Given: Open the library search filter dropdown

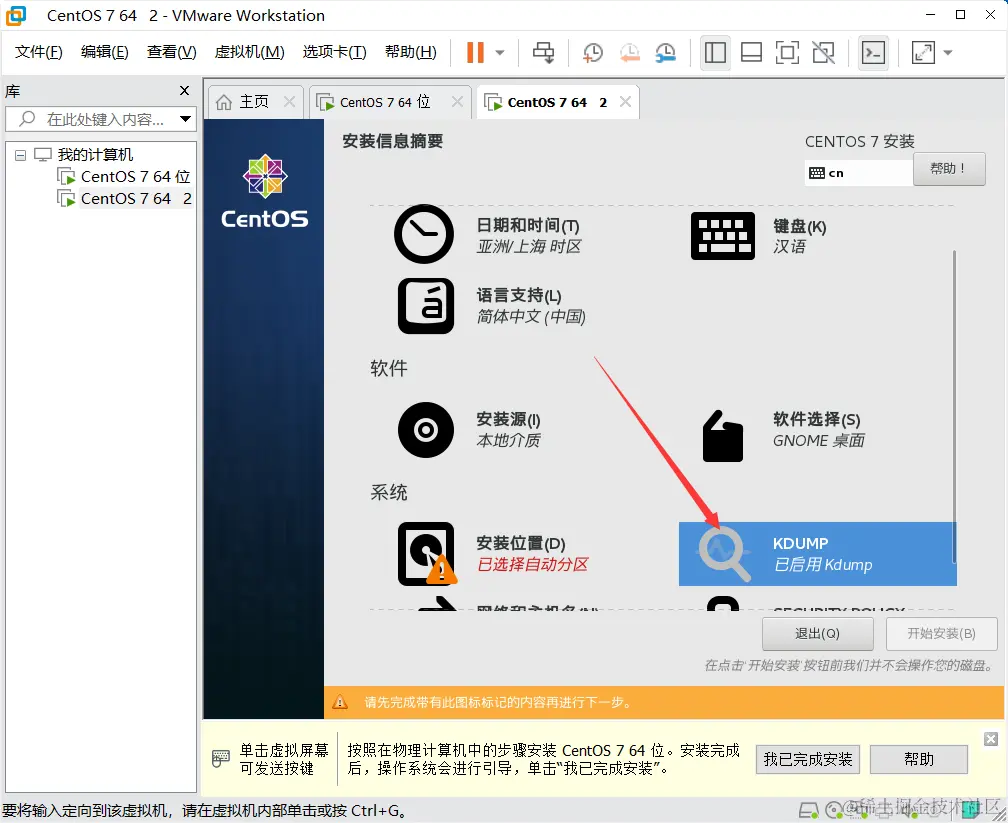Looking at the screenshot, I should [x=184, y=119].
